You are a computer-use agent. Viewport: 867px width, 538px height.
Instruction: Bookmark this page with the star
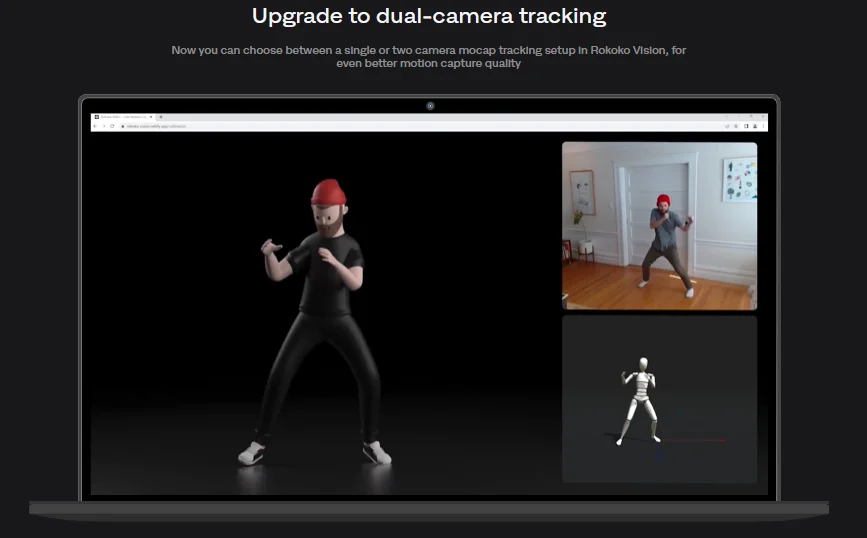tap(736, 126)
